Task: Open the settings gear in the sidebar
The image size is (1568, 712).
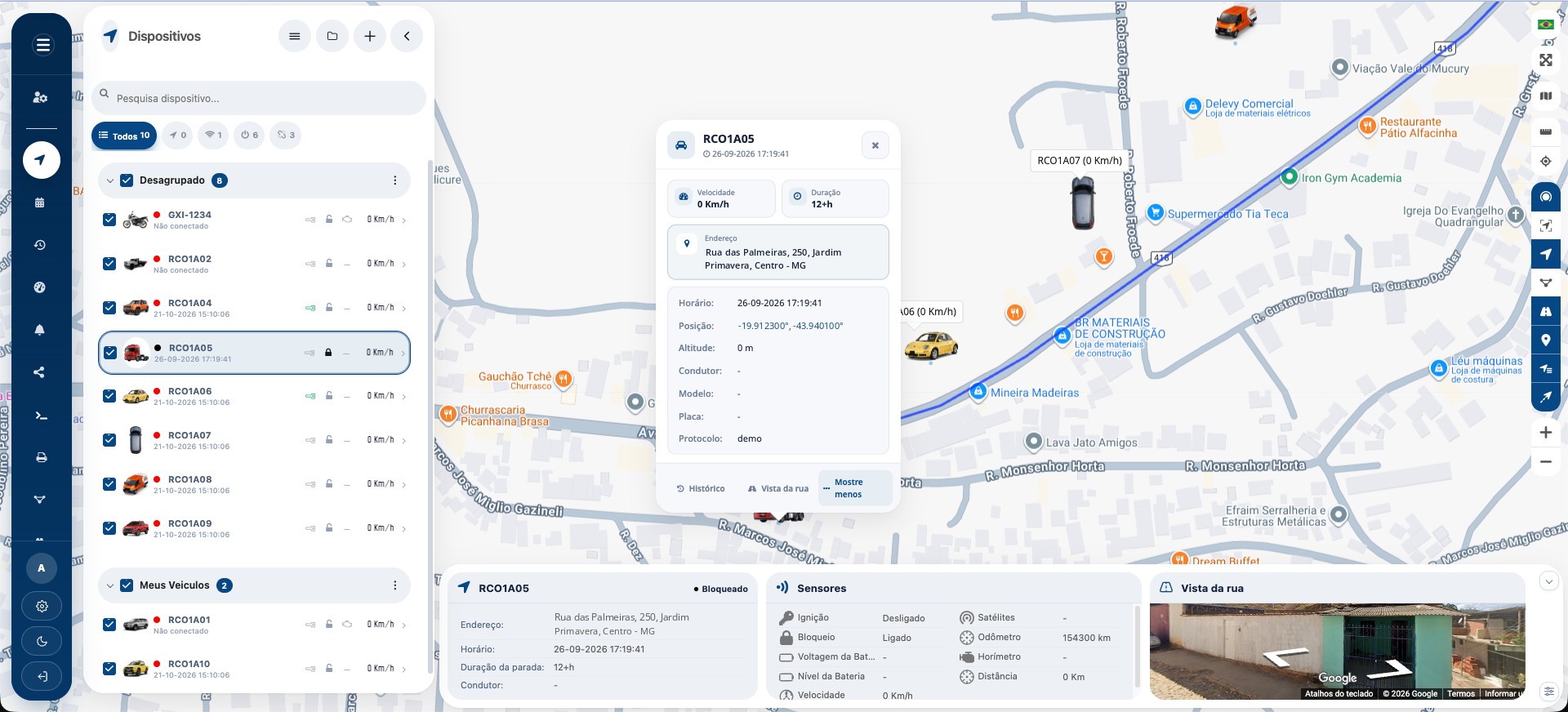Action: (42, 607)
